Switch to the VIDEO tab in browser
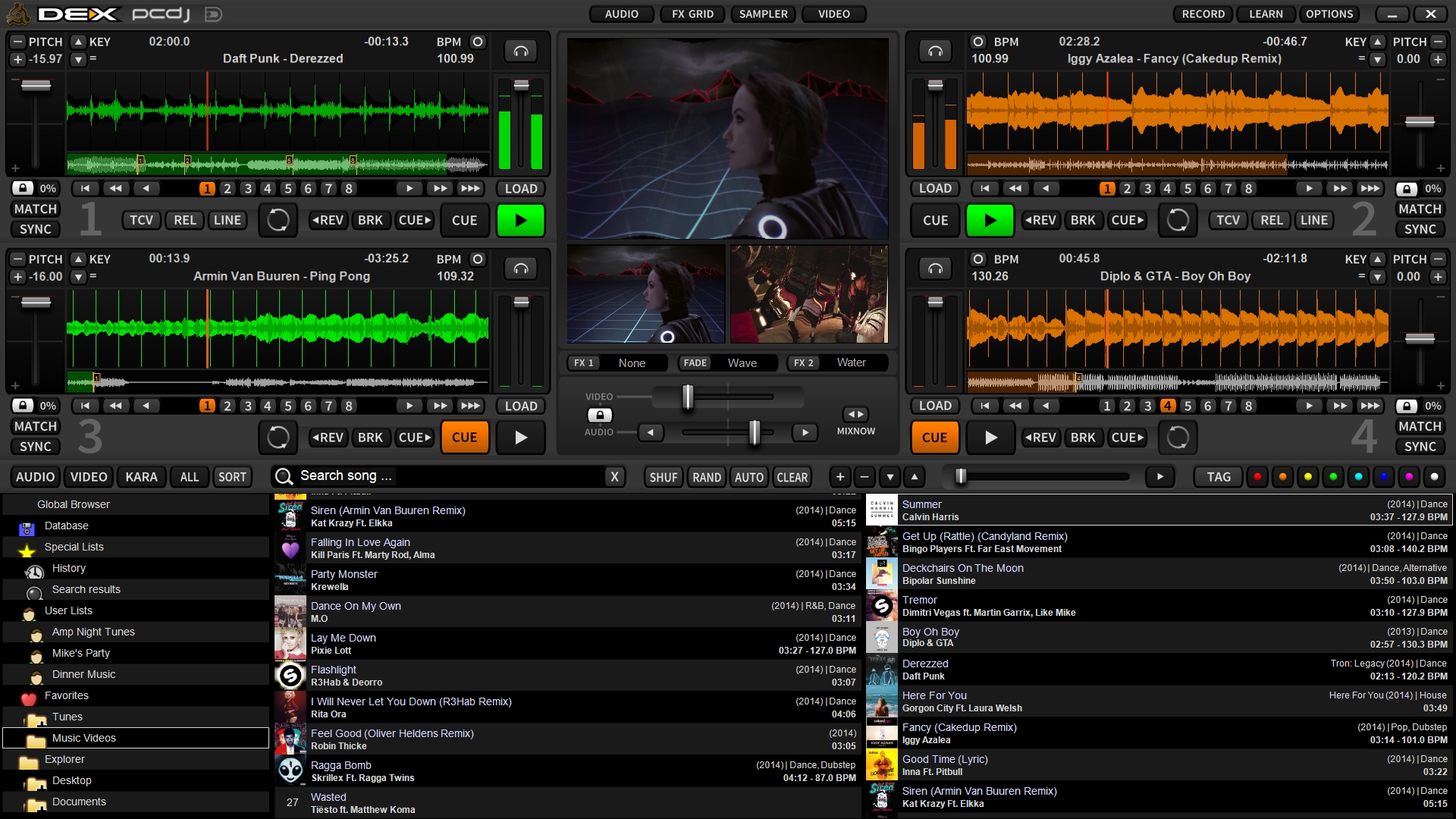Screen dimensions: 1456x819 (89, 476)
